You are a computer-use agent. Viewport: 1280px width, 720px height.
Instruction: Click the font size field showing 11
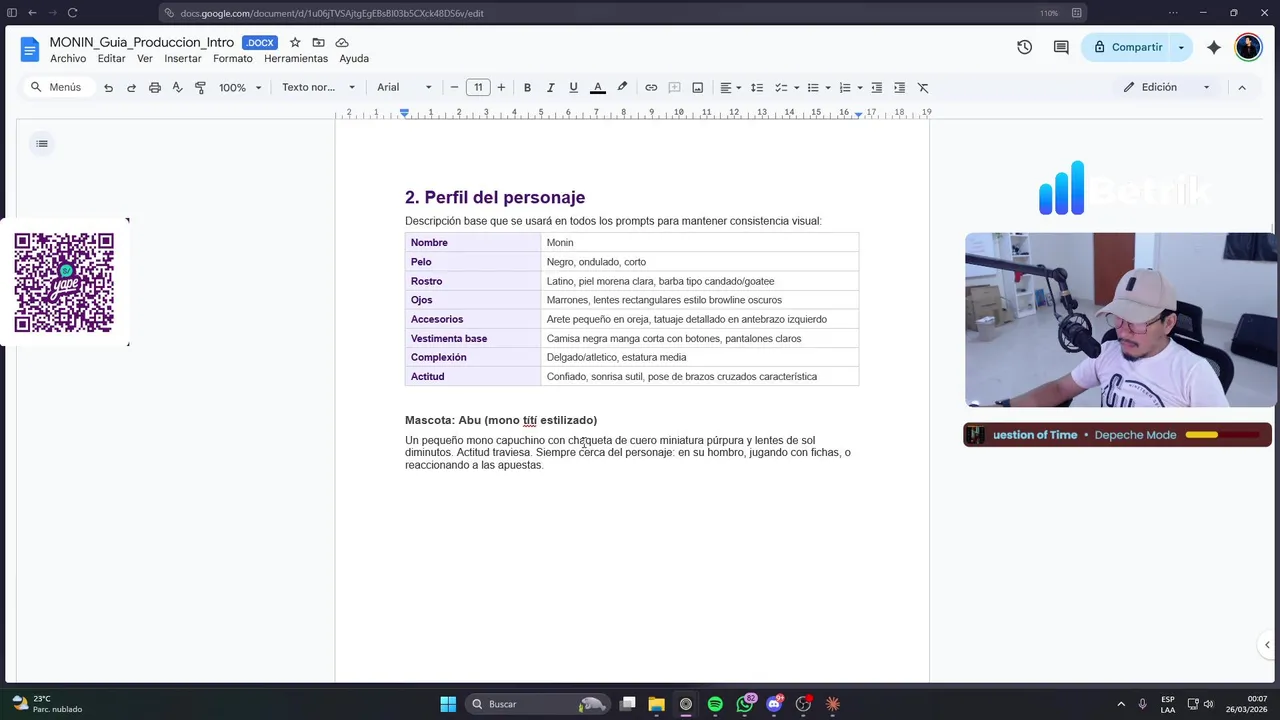(x=478, y=88)
